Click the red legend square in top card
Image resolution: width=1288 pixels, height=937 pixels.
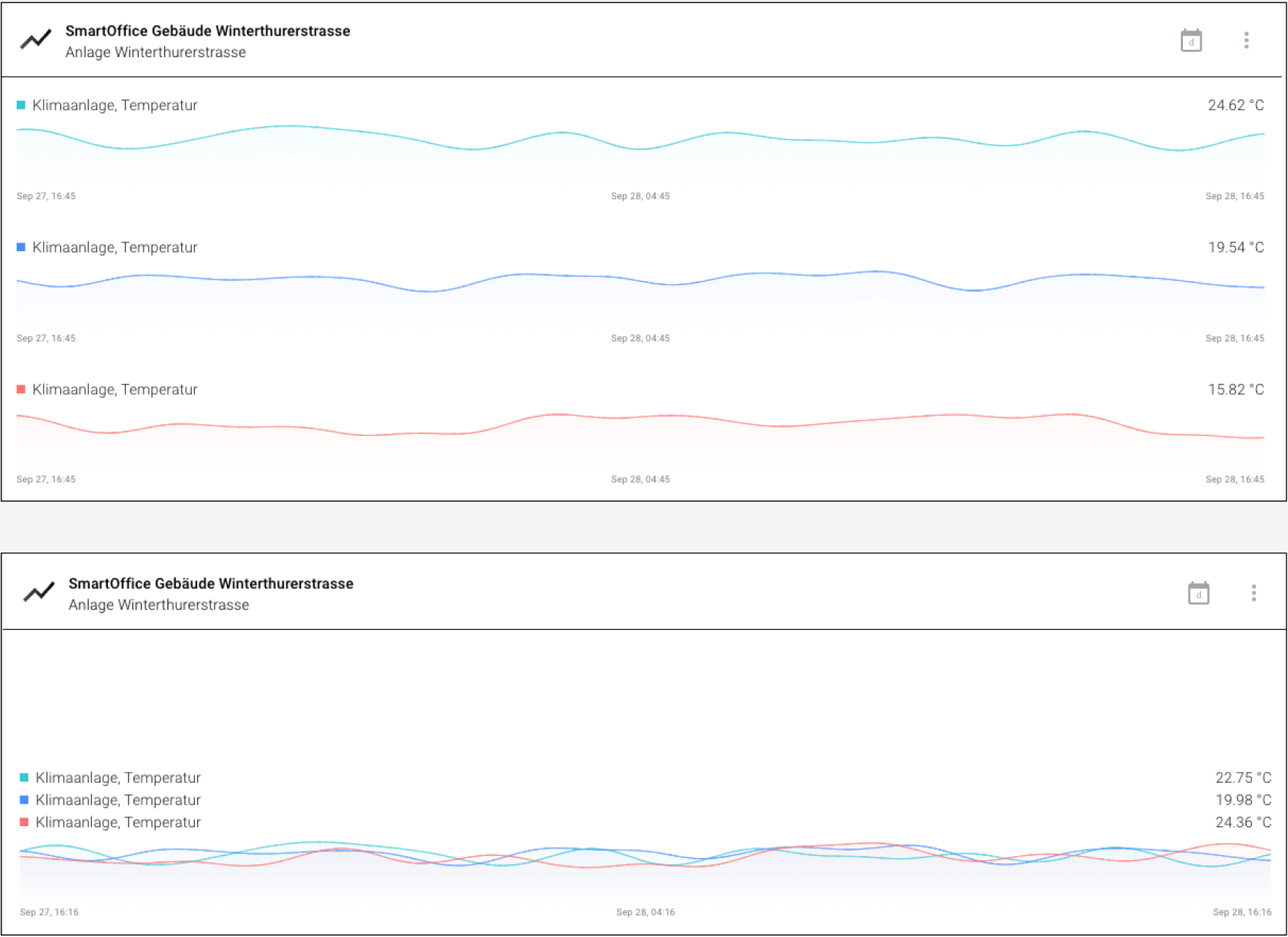click(x=21, y=390)
